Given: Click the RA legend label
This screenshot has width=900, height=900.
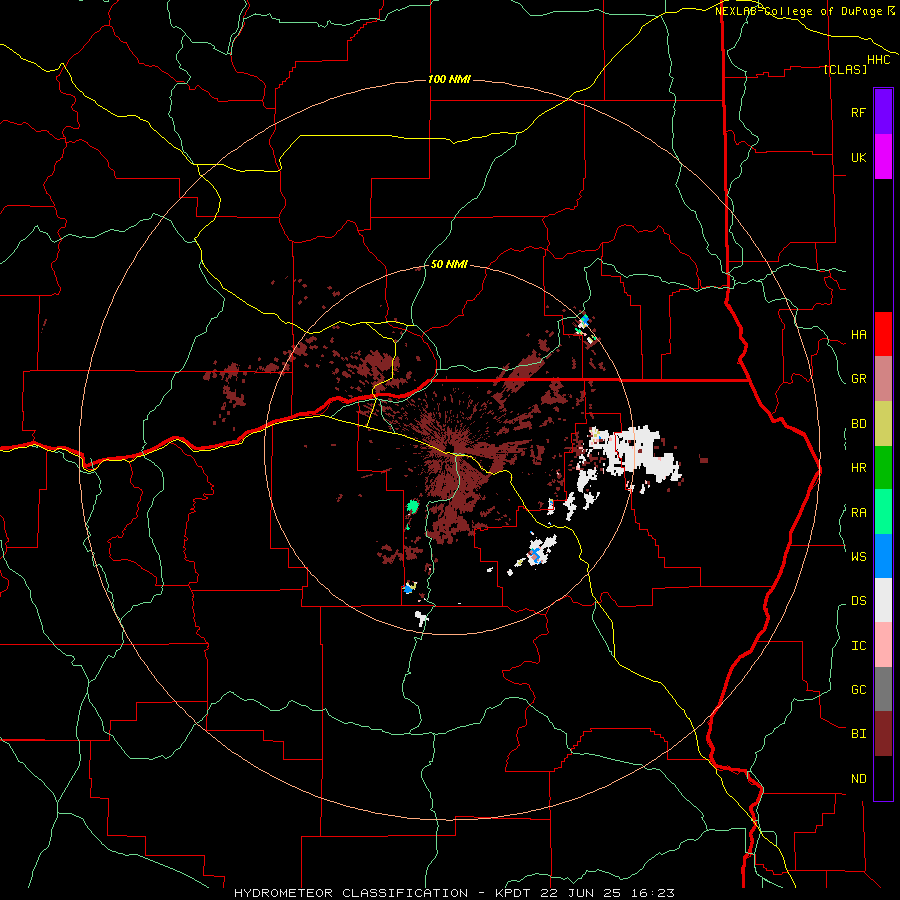Looking at the screenshot, I should (858, 513).
